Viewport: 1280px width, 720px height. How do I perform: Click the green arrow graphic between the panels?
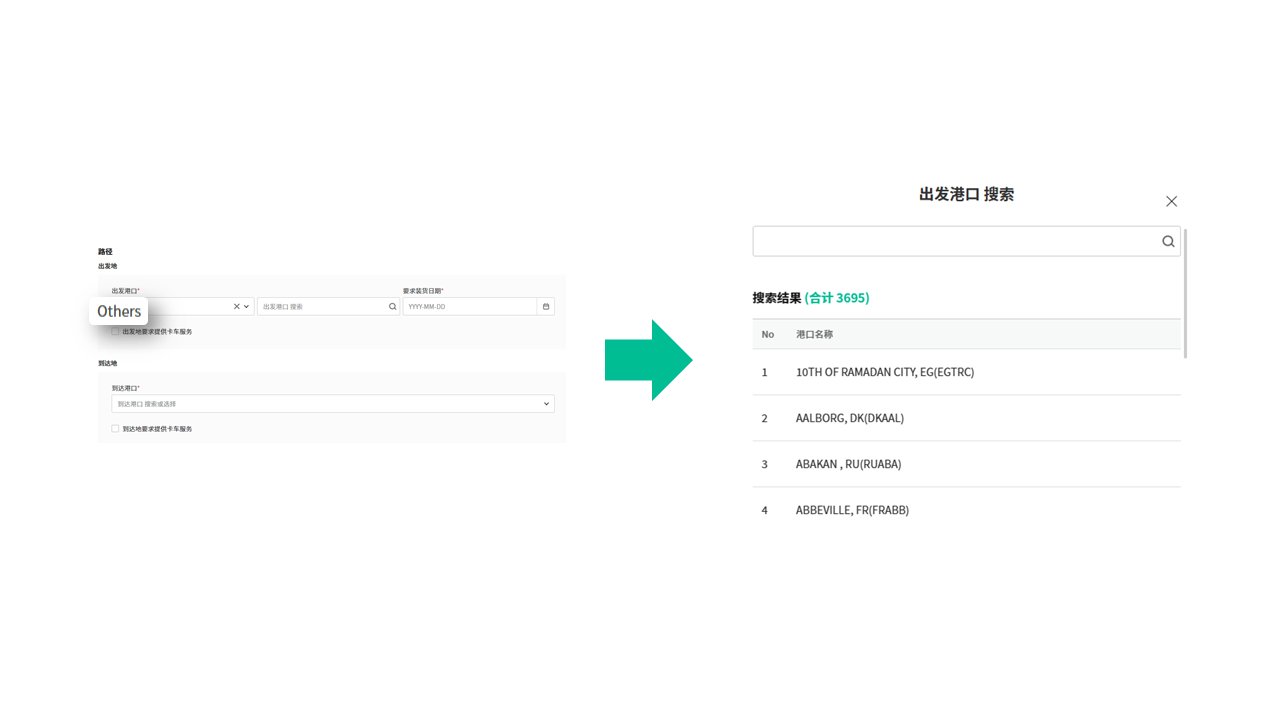[x=649, y=360]
